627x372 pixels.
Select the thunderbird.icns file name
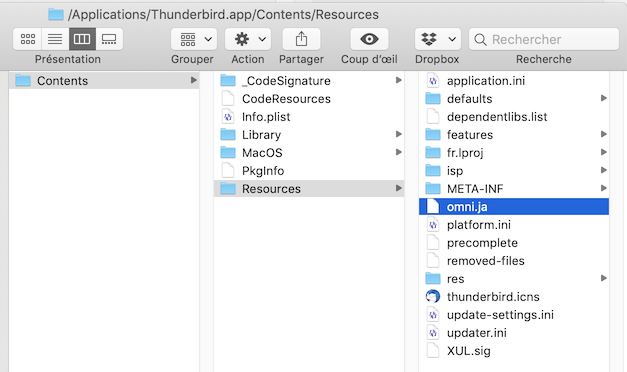[x=493, y=297]
